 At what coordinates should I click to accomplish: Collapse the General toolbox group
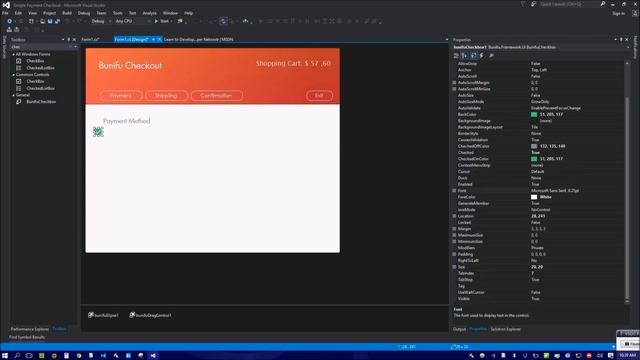tap(13, 95)
